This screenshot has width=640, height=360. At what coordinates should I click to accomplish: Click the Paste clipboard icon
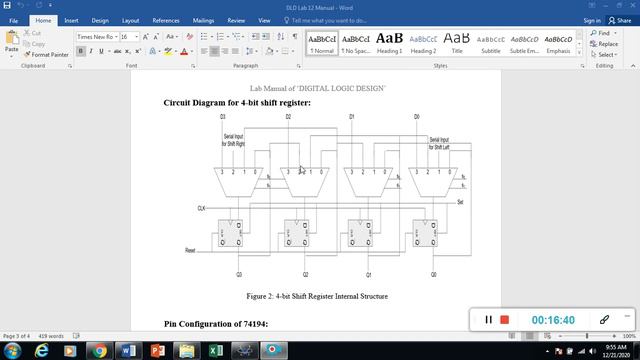point(12,38)
